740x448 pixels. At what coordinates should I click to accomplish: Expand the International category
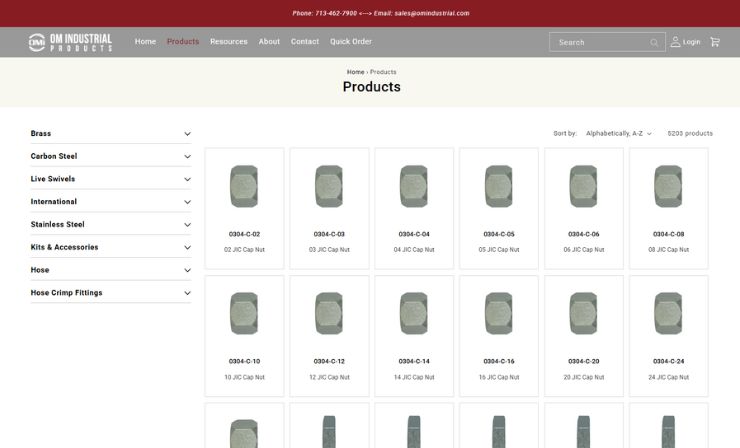click(x=110, y=202)
